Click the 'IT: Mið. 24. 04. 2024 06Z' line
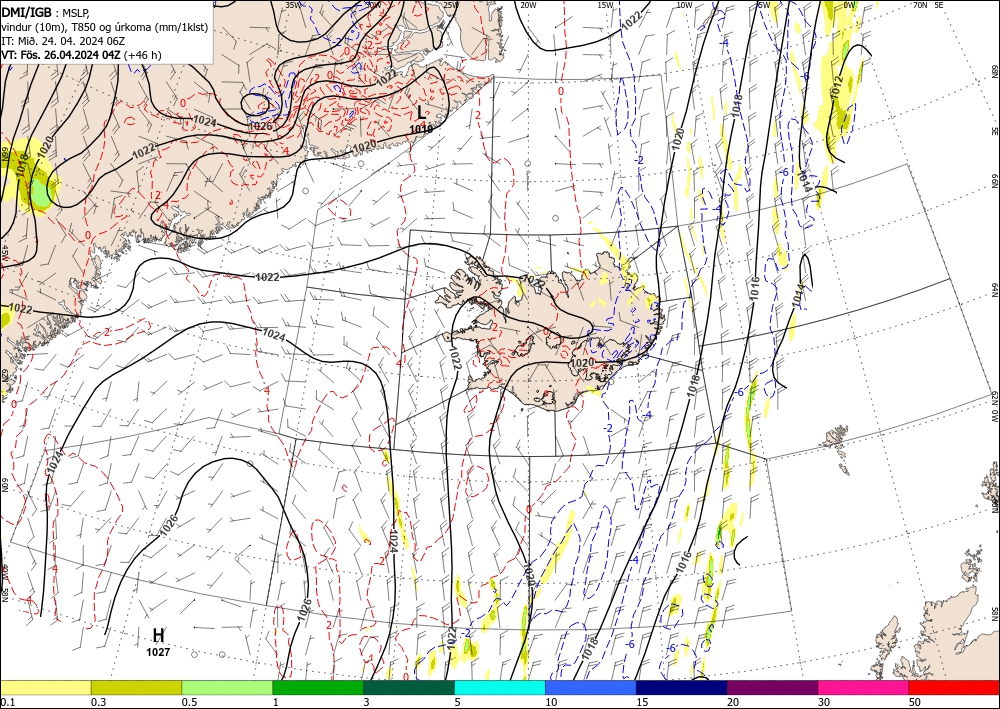 62,41
